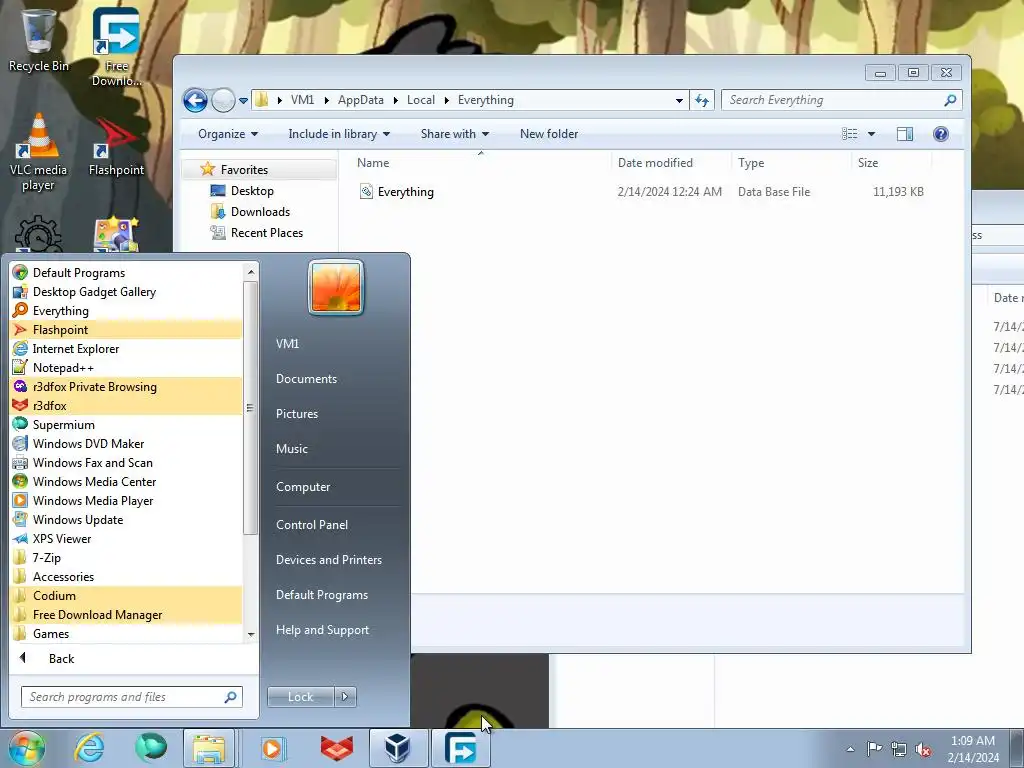Open Windows Media Center entry
The width and height of the screenshot is (1024, 768).
coord(127,481)
